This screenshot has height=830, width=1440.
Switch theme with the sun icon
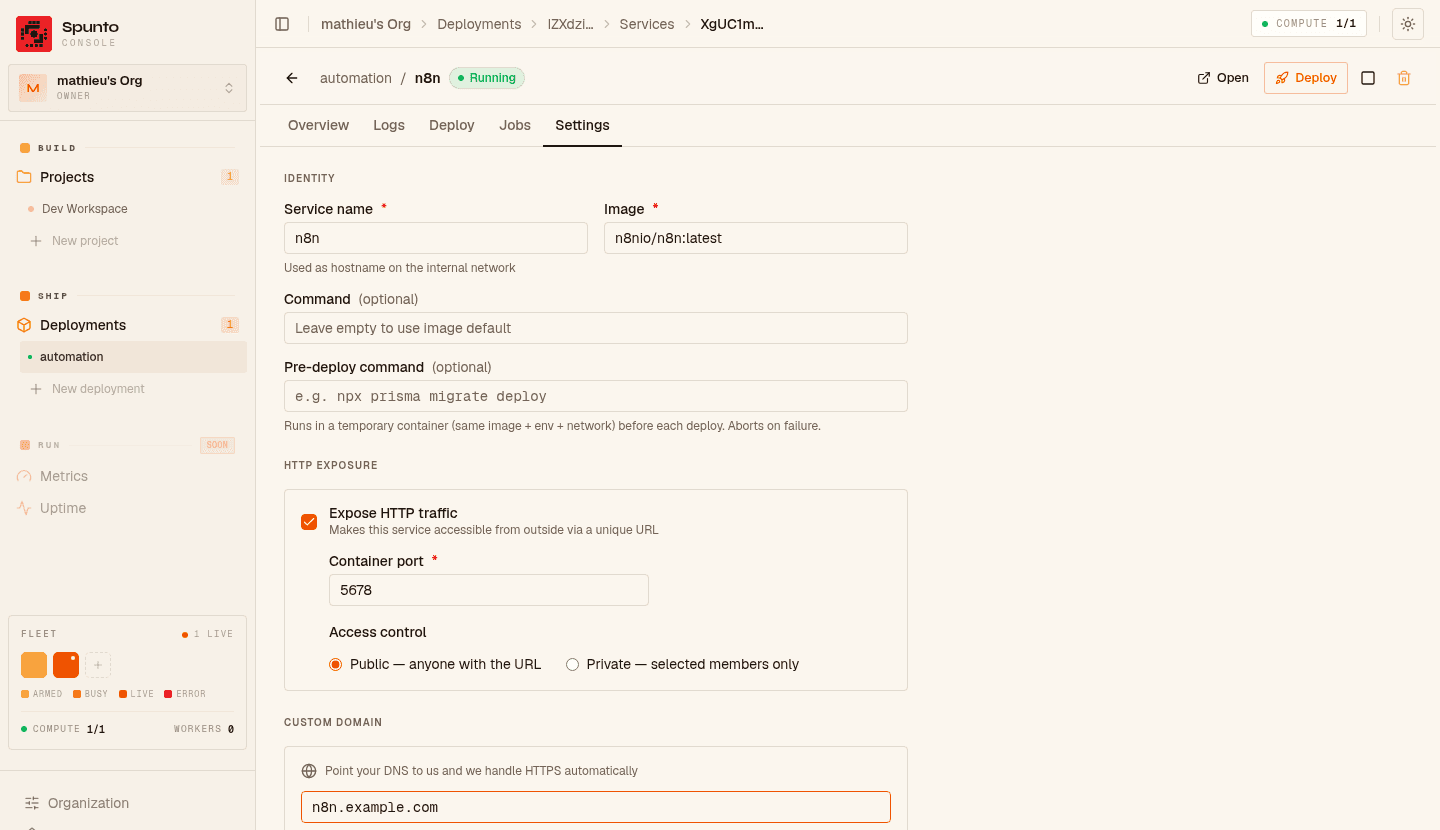coord(1407,24)
